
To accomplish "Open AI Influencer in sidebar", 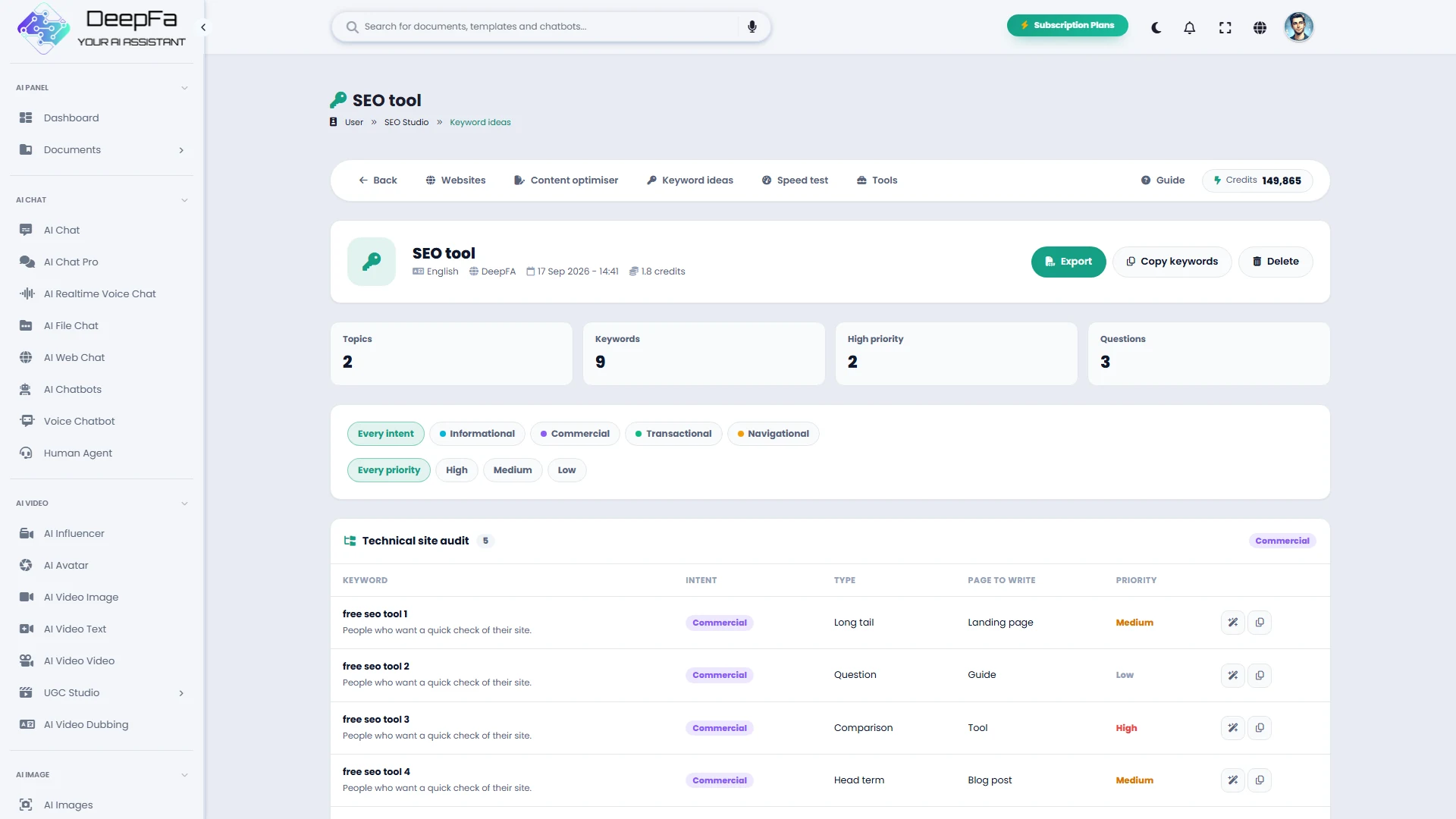I will click(x=102, y=533).
